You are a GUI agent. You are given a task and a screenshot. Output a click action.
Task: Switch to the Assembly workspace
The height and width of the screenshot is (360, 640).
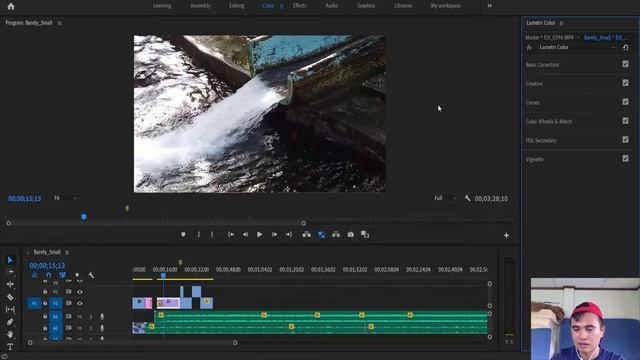200,6
